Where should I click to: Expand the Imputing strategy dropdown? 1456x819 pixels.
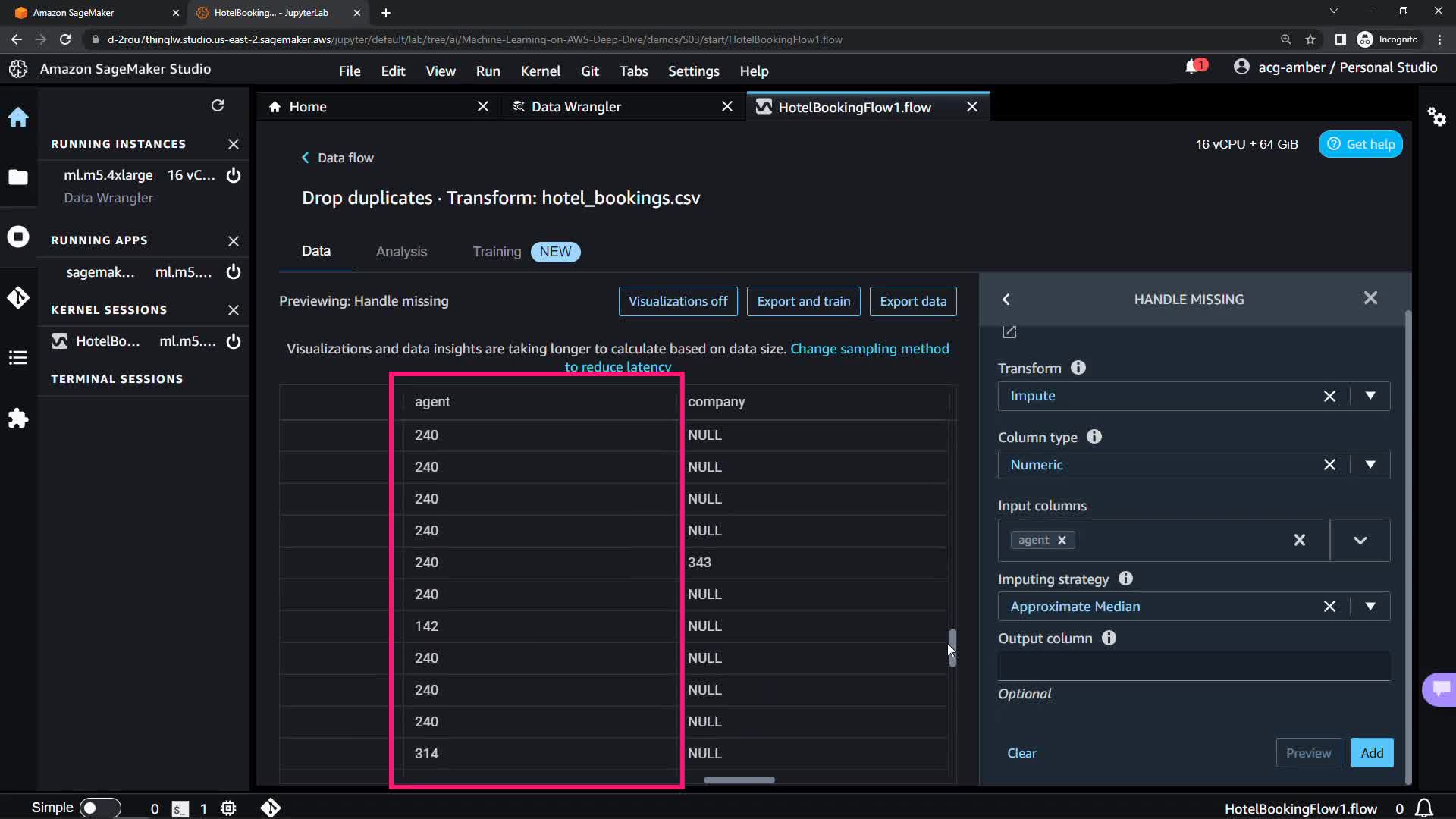click(x=1370, y=607)
